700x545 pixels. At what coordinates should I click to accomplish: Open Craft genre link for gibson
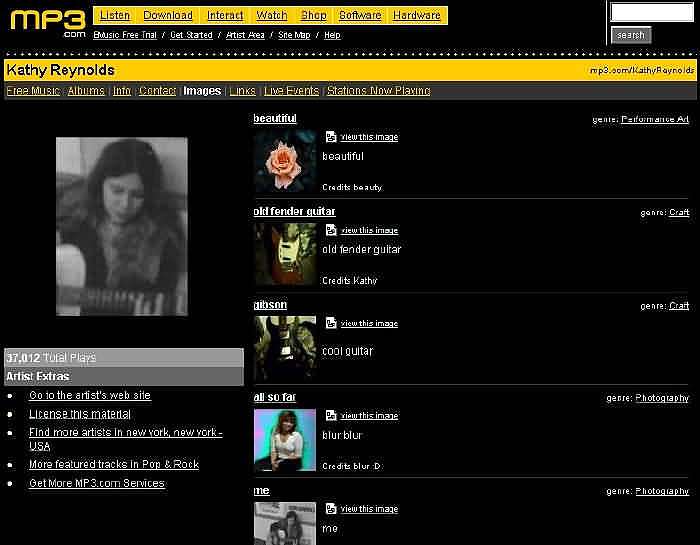click(x=679, y=306)
